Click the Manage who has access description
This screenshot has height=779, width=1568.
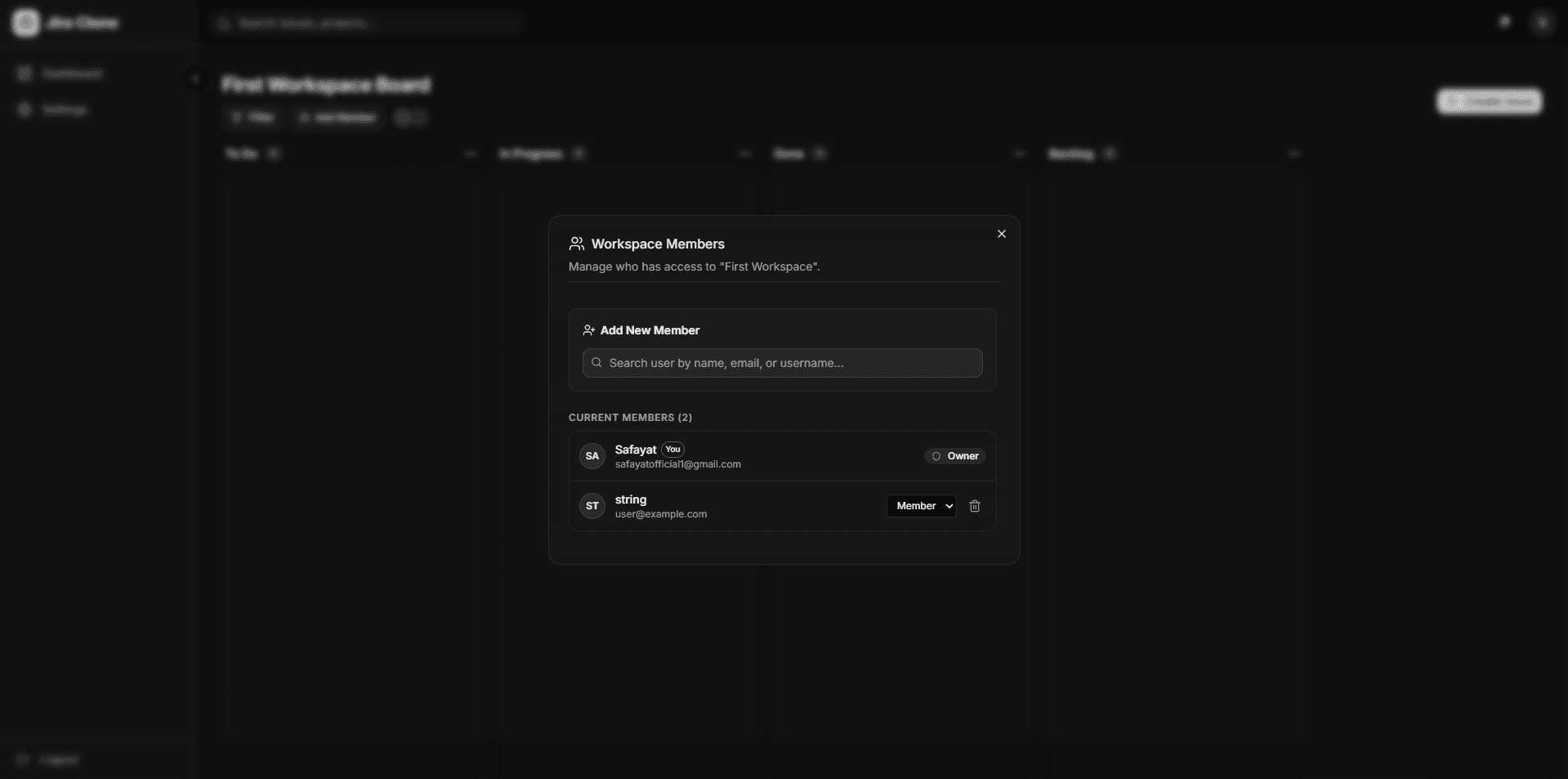695,266
